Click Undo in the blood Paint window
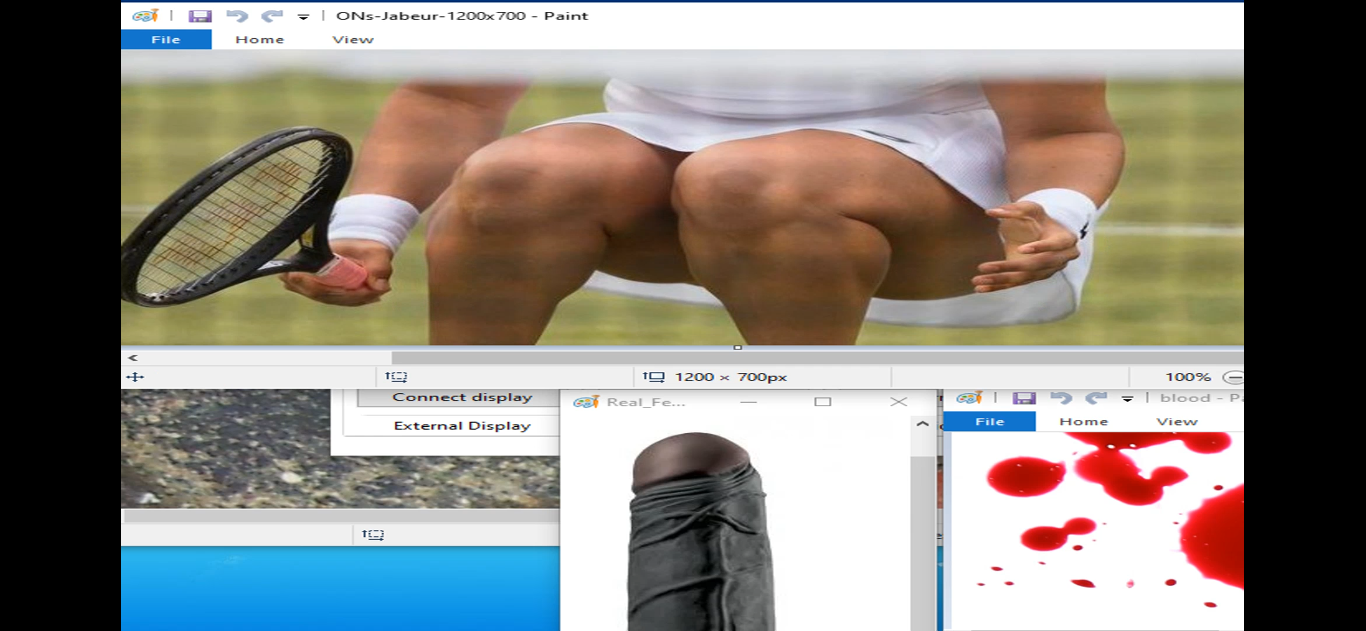This screenshot has height=631, width=1366. (1062, 398)
